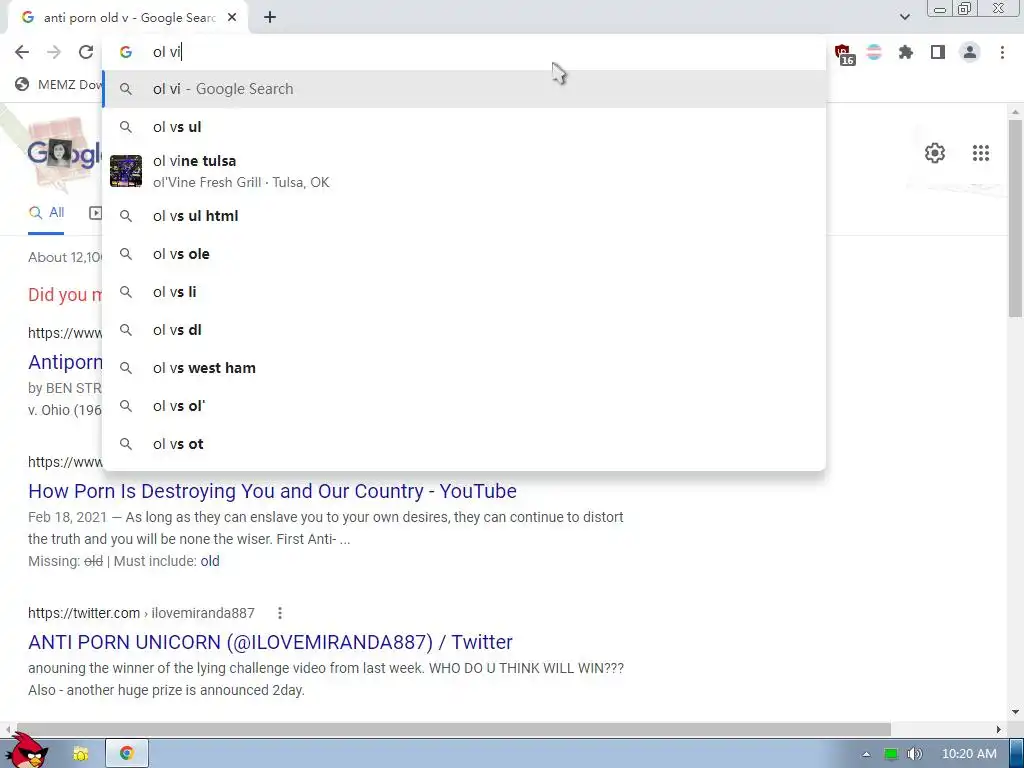Click the Angry Birds start button

coord(27,751)
